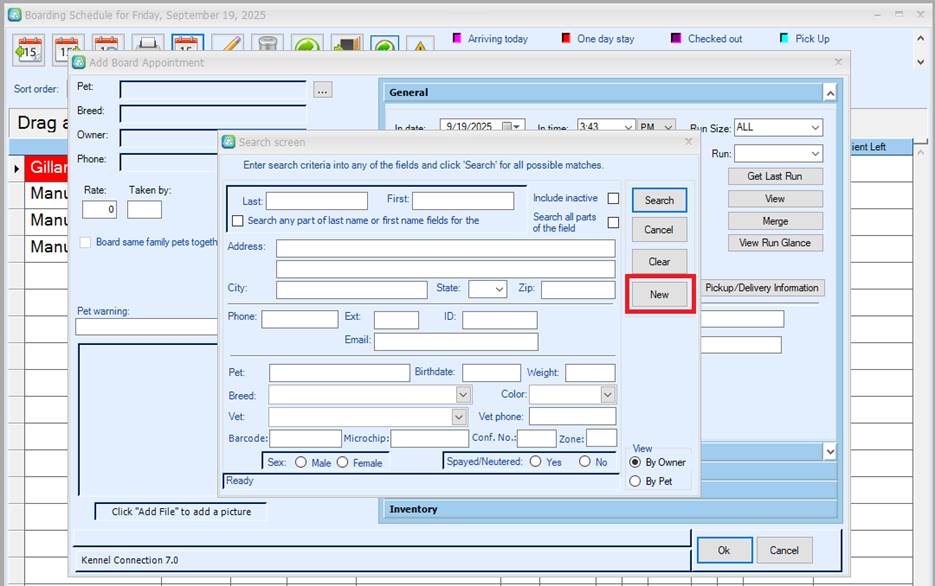Image resolution: width=935 pixels, height=586 pixels.
Task: Click the trash can delete icon
Action: [266, 47]
